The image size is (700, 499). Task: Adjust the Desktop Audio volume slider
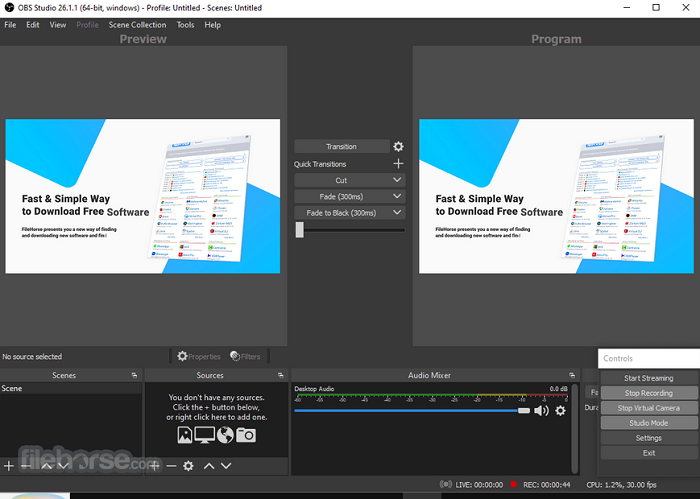(x=524, y=410)
